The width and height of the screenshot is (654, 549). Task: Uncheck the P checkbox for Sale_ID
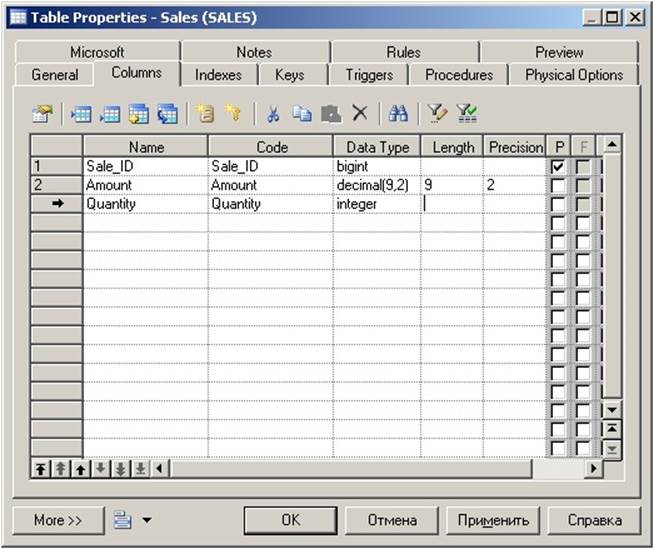coord(558,166)
